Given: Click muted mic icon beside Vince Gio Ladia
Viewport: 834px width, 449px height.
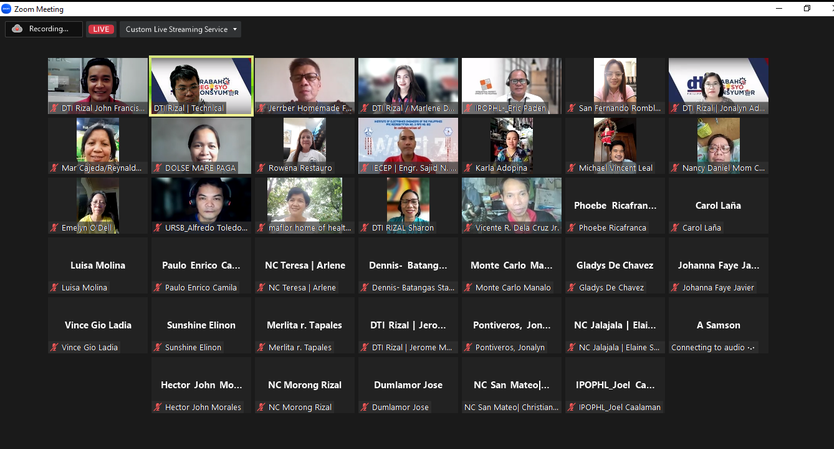Looking at the screenshot, I should click(x=54, y=348).
